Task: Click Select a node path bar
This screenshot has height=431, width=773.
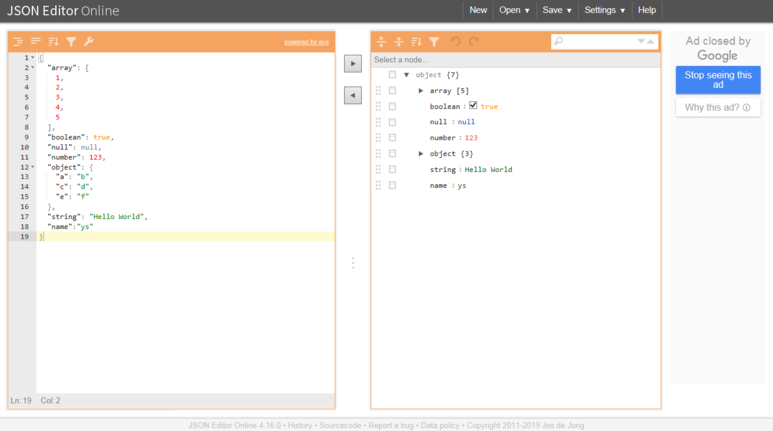Action: [516, 60]
